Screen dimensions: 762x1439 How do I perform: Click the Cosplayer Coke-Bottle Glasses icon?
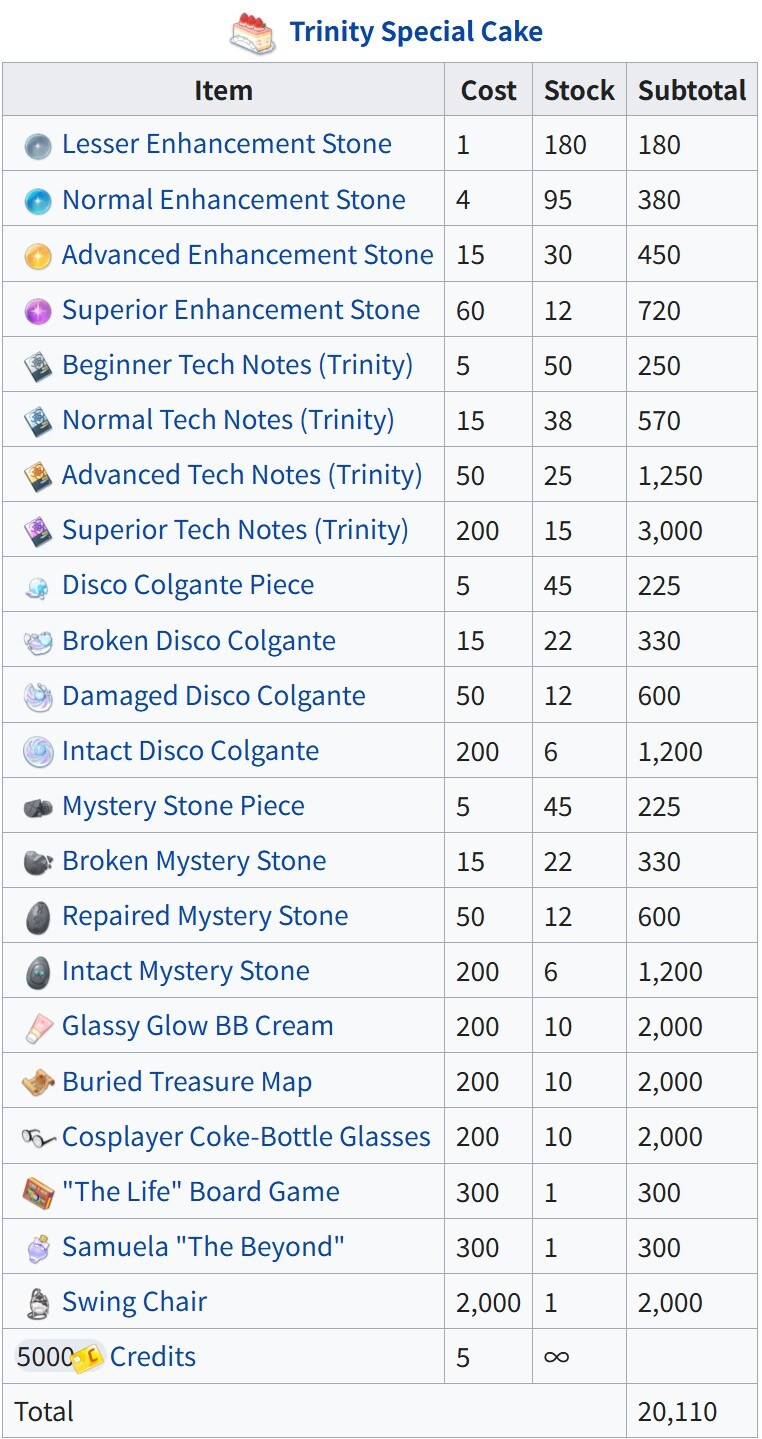pyautogui.click(x=38, y=1137)
